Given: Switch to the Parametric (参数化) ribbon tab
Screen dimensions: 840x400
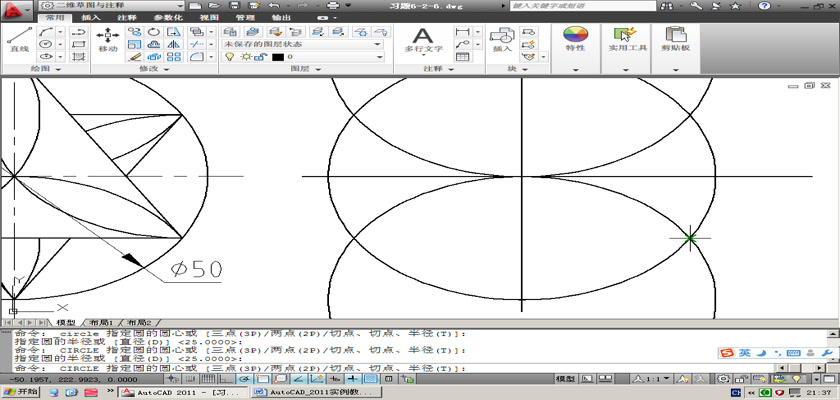Looking at the screenshot, I should click(167, 18).
